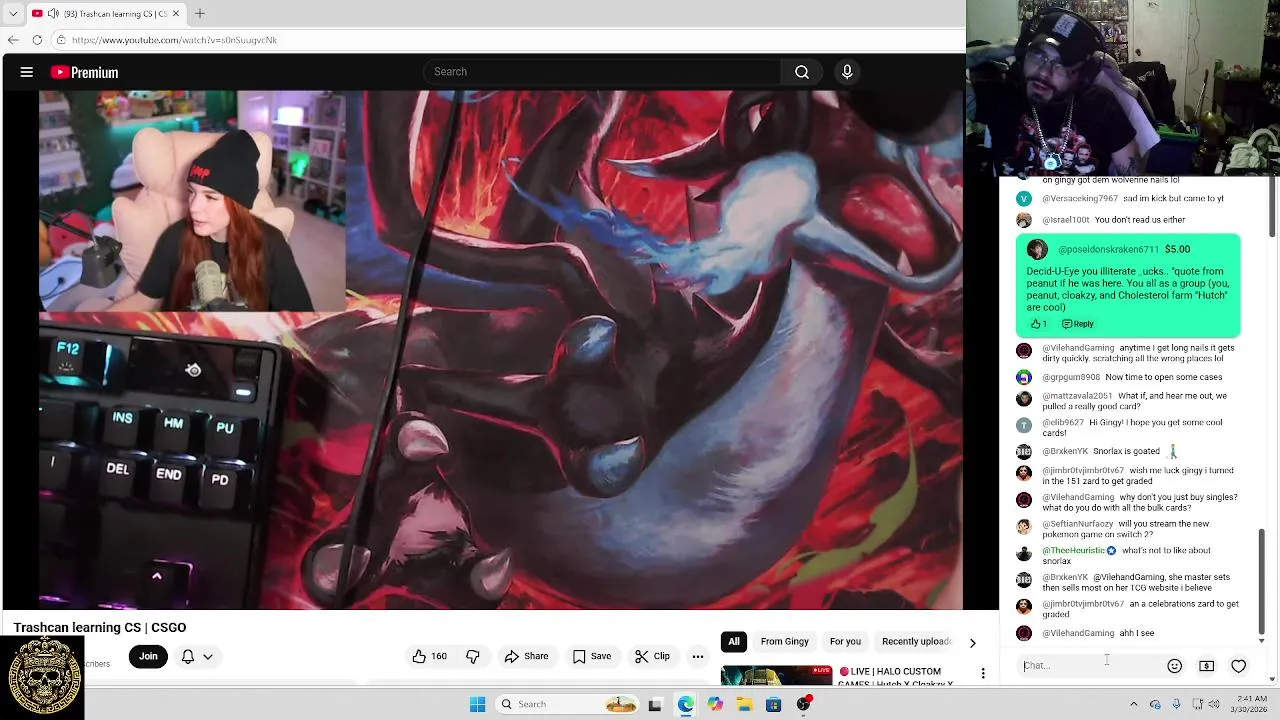
Task: Click the video title Trashcan learning CS
Action: click(x=100, y=627)
